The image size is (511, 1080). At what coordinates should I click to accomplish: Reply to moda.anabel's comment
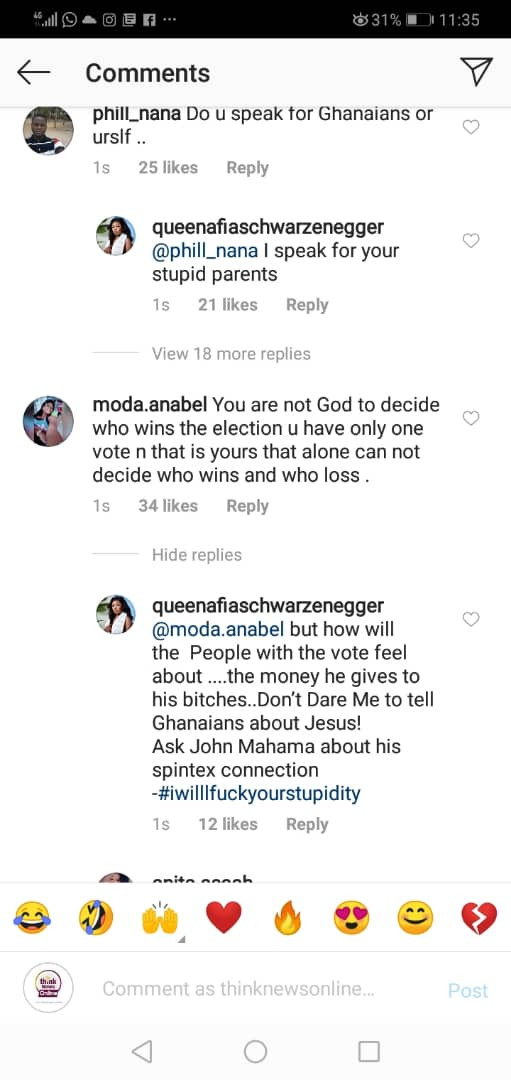click(247, 506)
